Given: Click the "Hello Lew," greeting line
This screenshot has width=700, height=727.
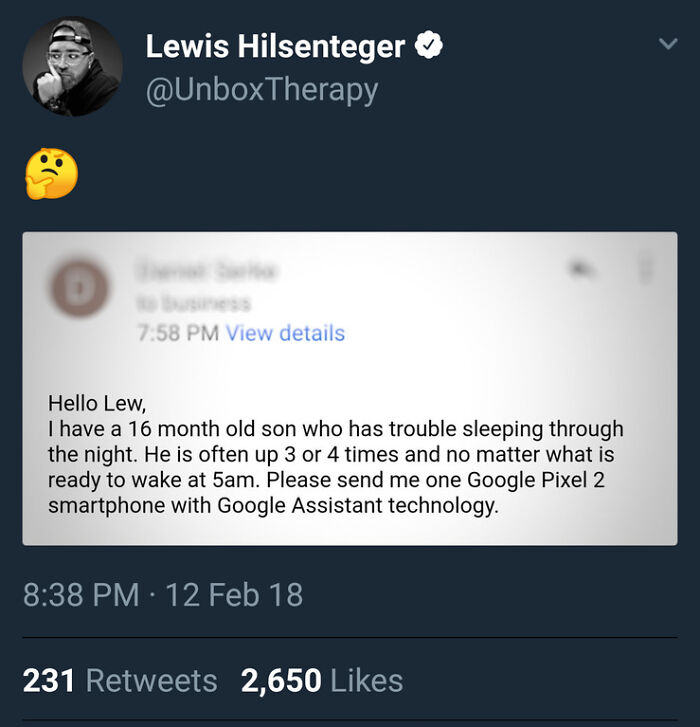Looking at the screenshot, I should pos(97,404).
